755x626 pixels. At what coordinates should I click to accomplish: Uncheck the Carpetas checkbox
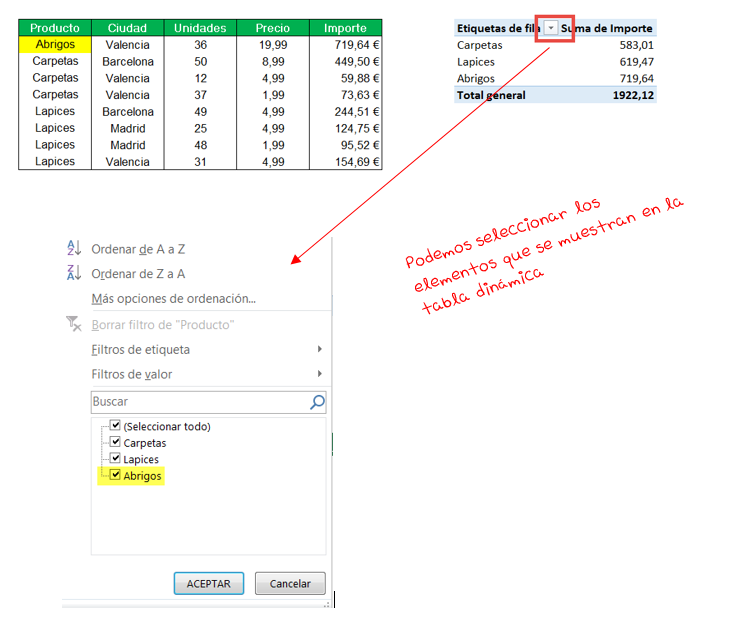pyautogui.click(x=116, y=442)
